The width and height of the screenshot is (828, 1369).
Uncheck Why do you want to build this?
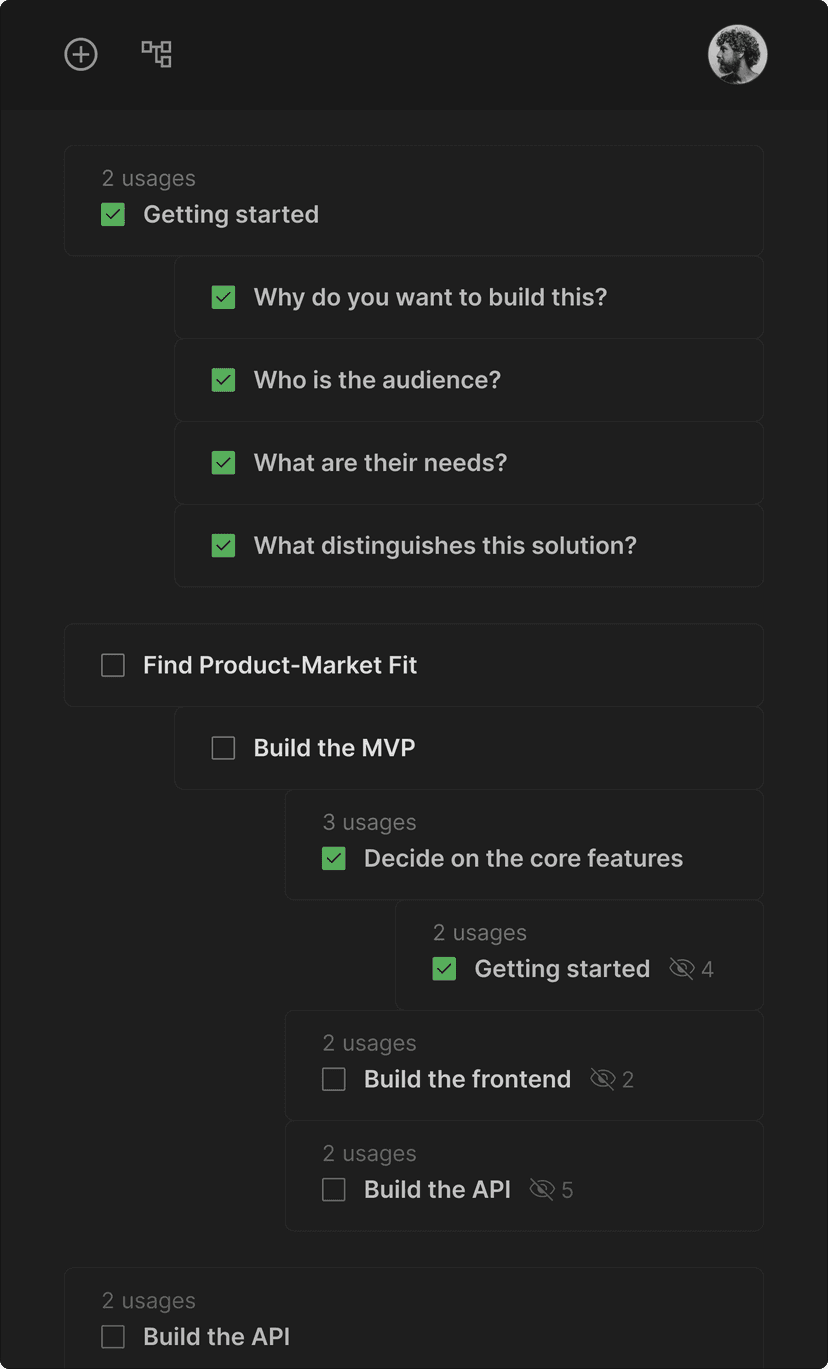pyautogui.click(x=223, y=297)
